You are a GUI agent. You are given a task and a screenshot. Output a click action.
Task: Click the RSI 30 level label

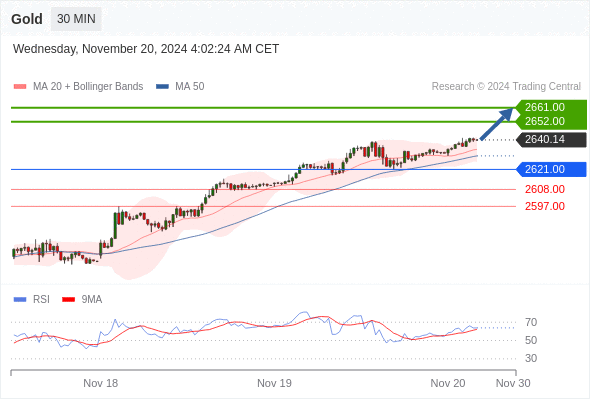point(531,358)
